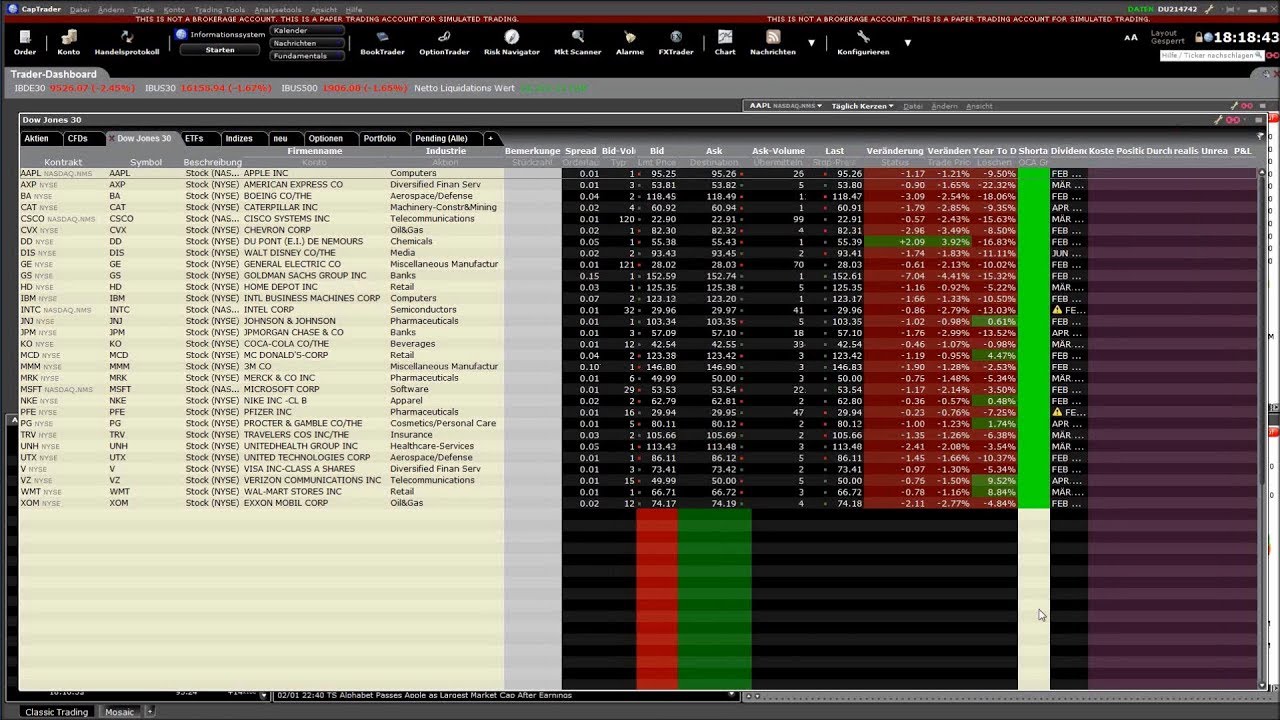Click the Layout Gesperrt lock icon
The width and height of the screenshot is (1280, 720).
pyautogui.click(x=1198, y=37)
